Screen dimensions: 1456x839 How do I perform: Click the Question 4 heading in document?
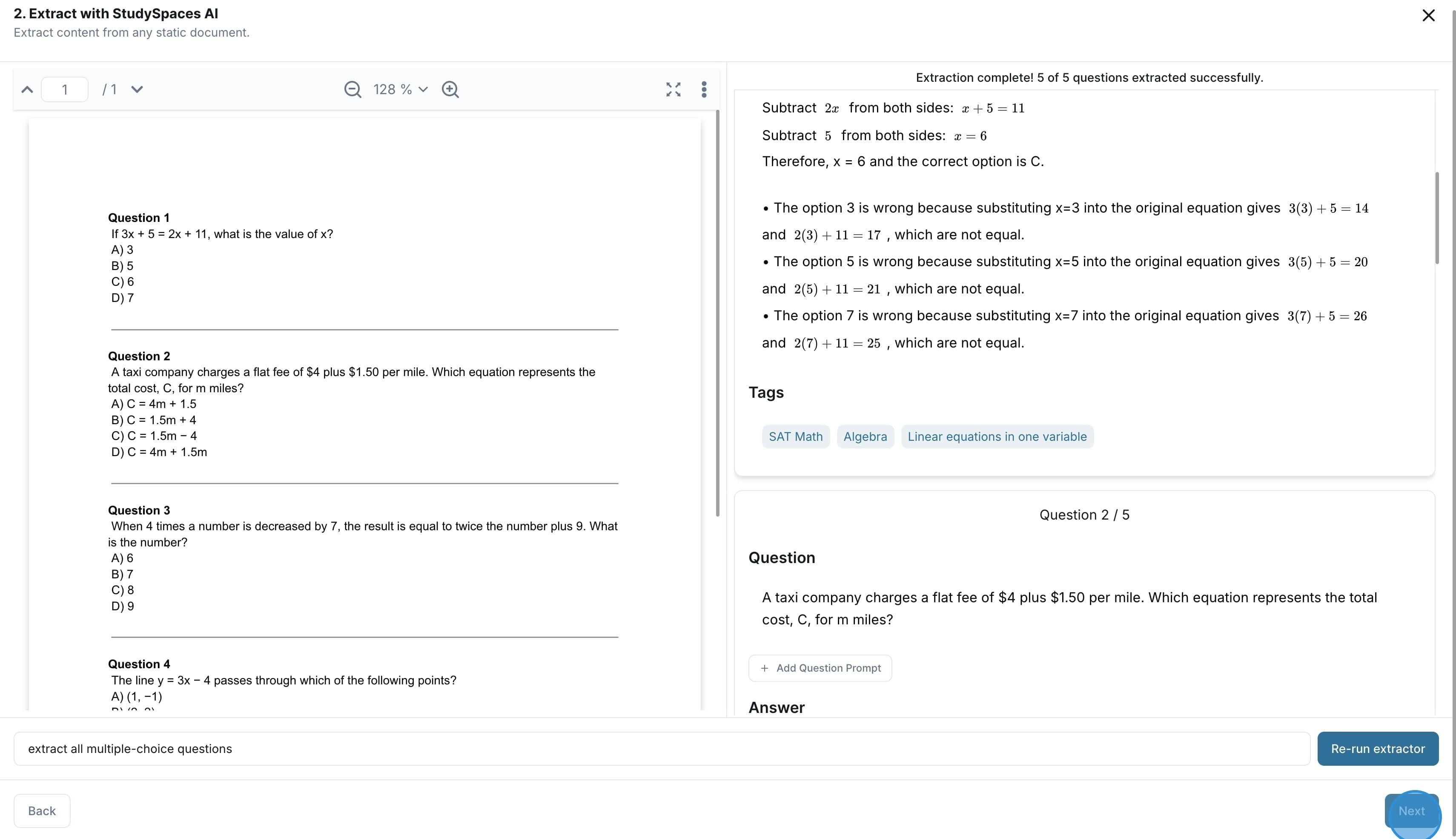tap(139, 664)
